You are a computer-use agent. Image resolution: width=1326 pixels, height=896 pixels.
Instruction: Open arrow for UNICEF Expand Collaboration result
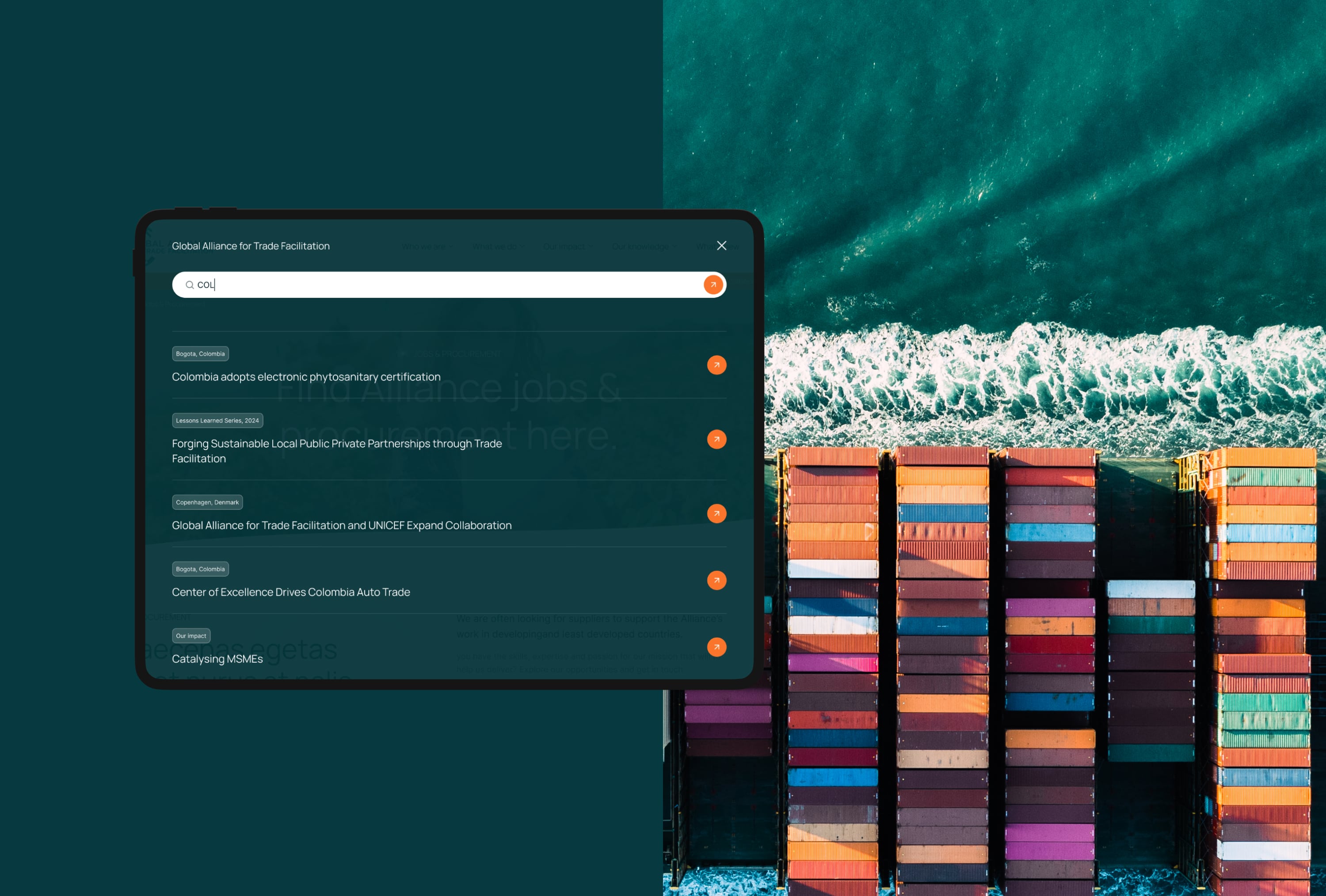click(716, 513)
